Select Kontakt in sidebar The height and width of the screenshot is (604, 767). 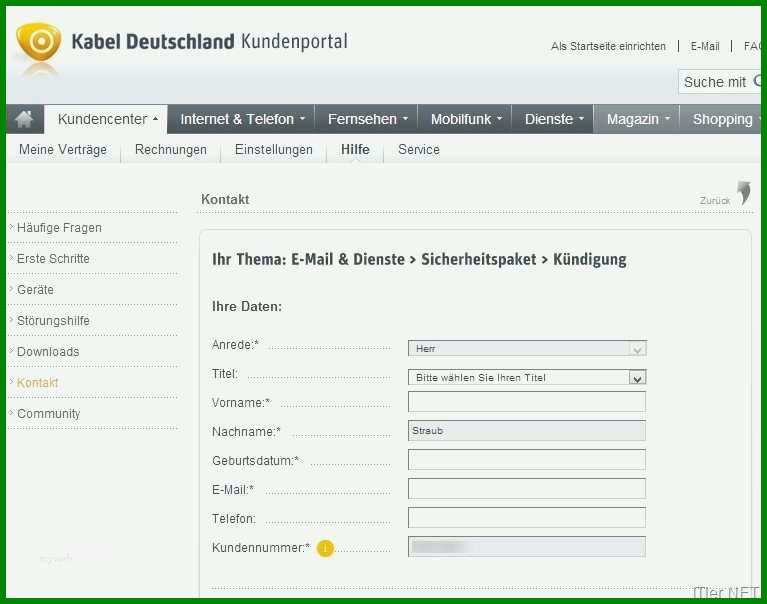[37, 382]
